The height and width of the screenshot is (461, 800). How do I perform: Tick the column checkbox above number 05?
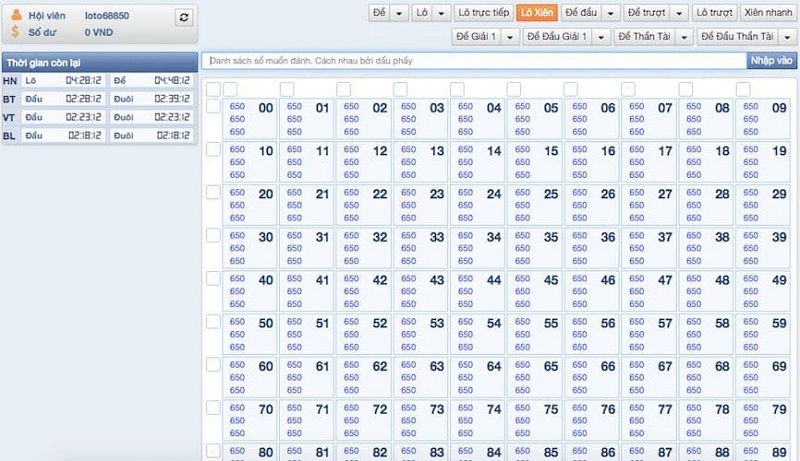click(514, 89)
